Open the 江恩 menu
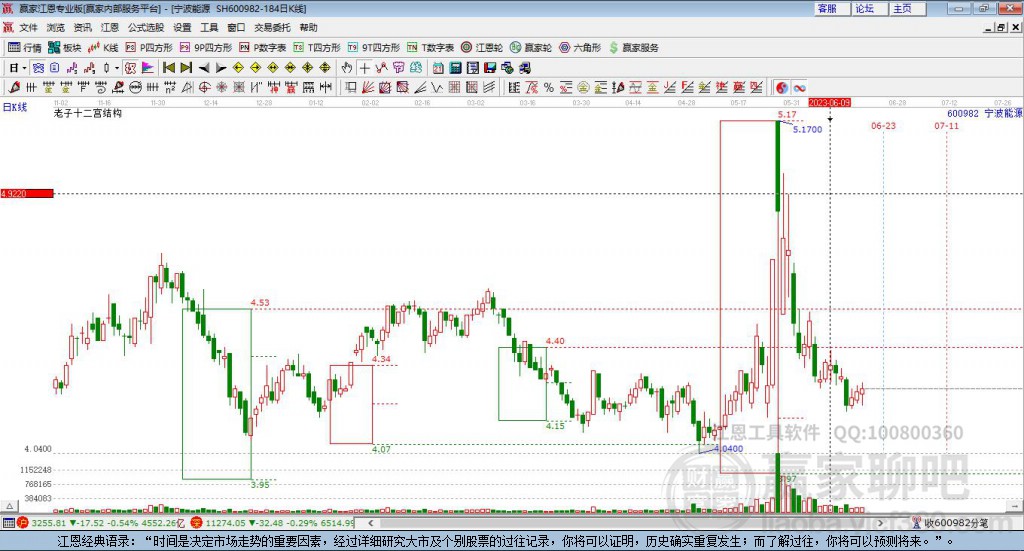The height and width of the screenshot is (551, 1024). [x=110, y=27]
